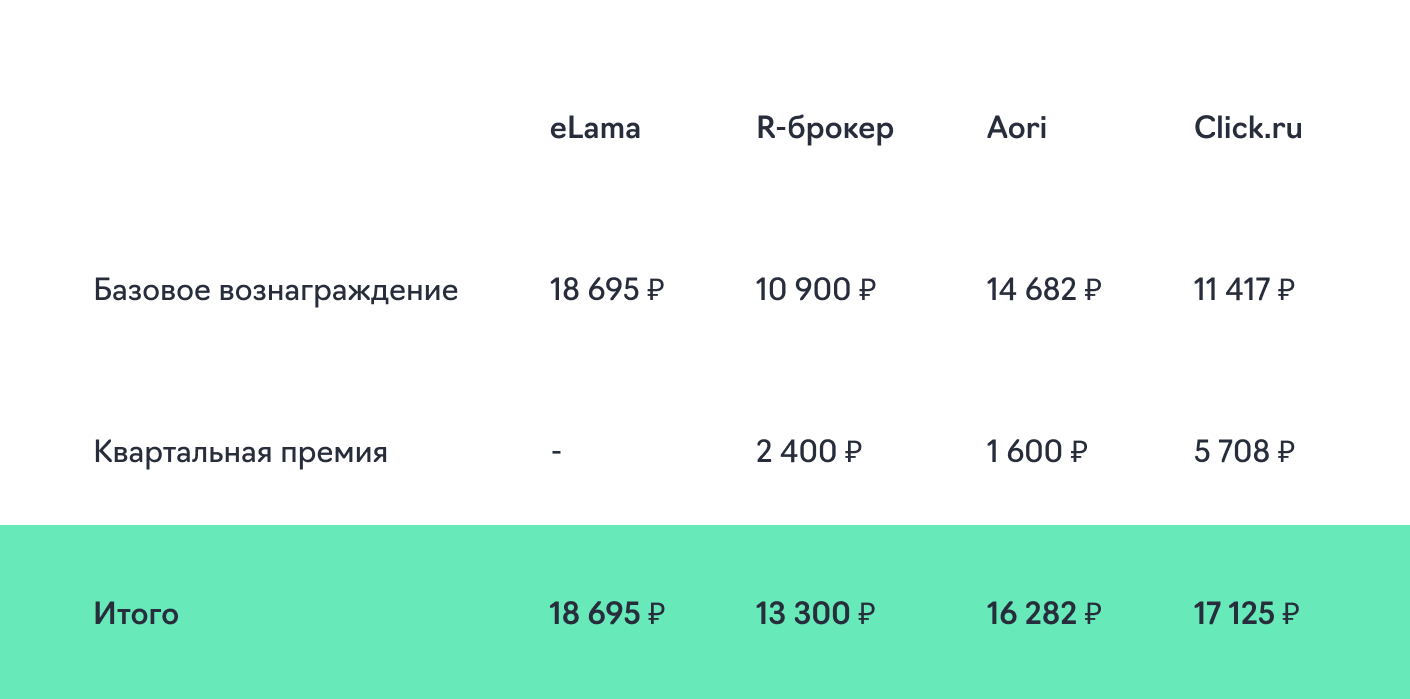The height and width of the screenshot is (699, 1410).
Task: Click the ruble sign after 17 125
Action: point(1291,614)
